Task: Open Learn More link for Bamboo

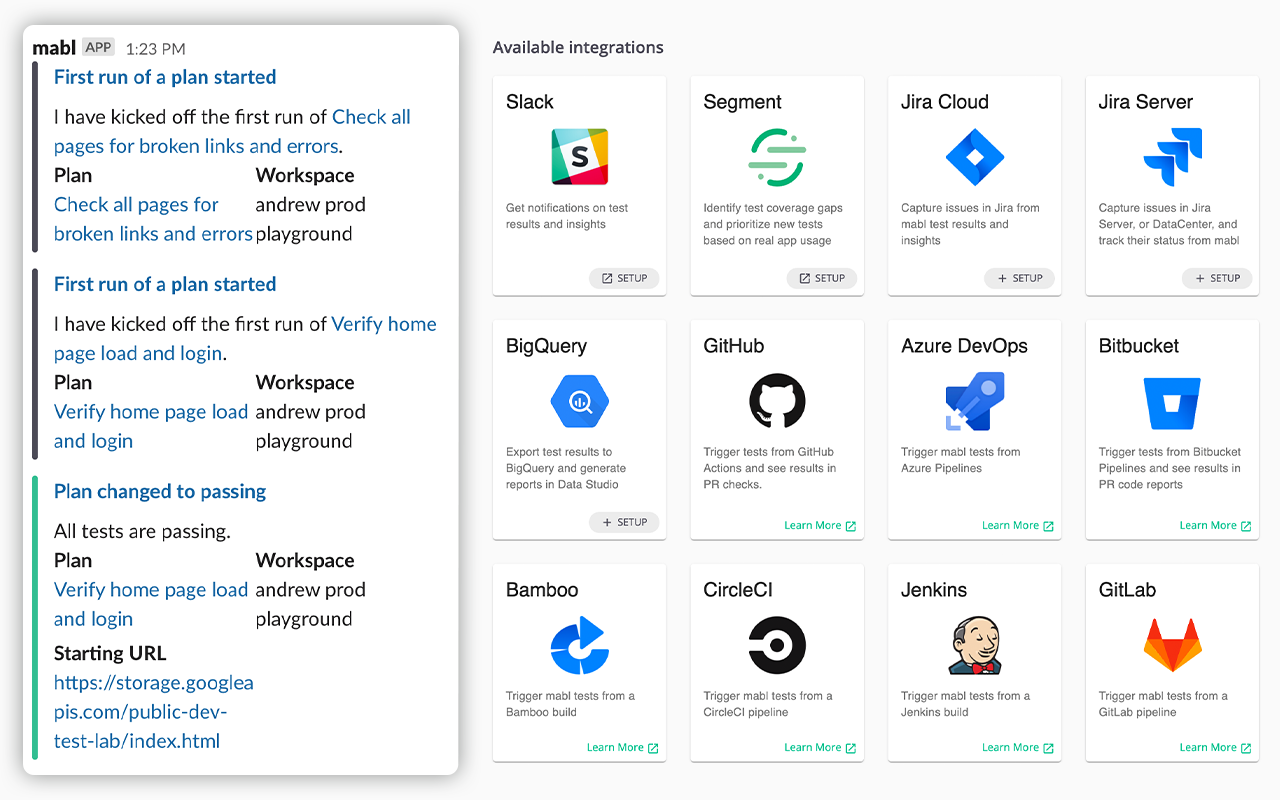Action: [622, 748]
